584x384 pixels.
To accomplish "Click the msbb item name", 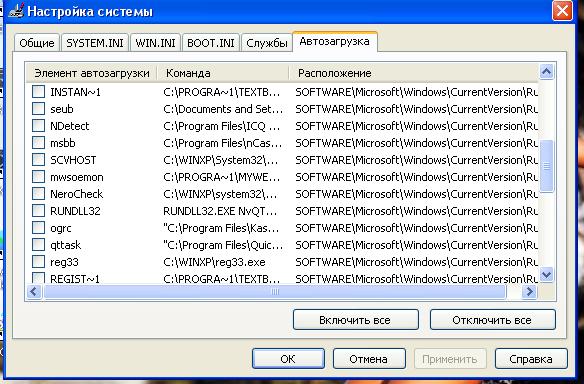I will coord(63,143).
